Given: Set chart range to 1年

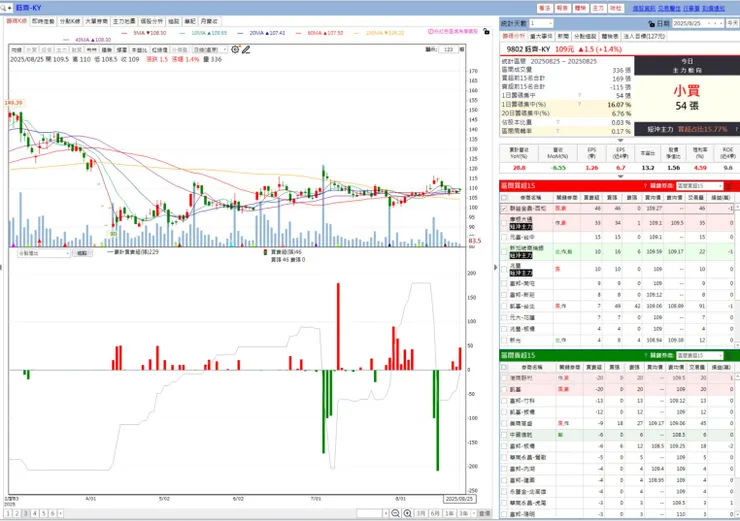Looking at the screenshot, I should (x=449, y=513).
